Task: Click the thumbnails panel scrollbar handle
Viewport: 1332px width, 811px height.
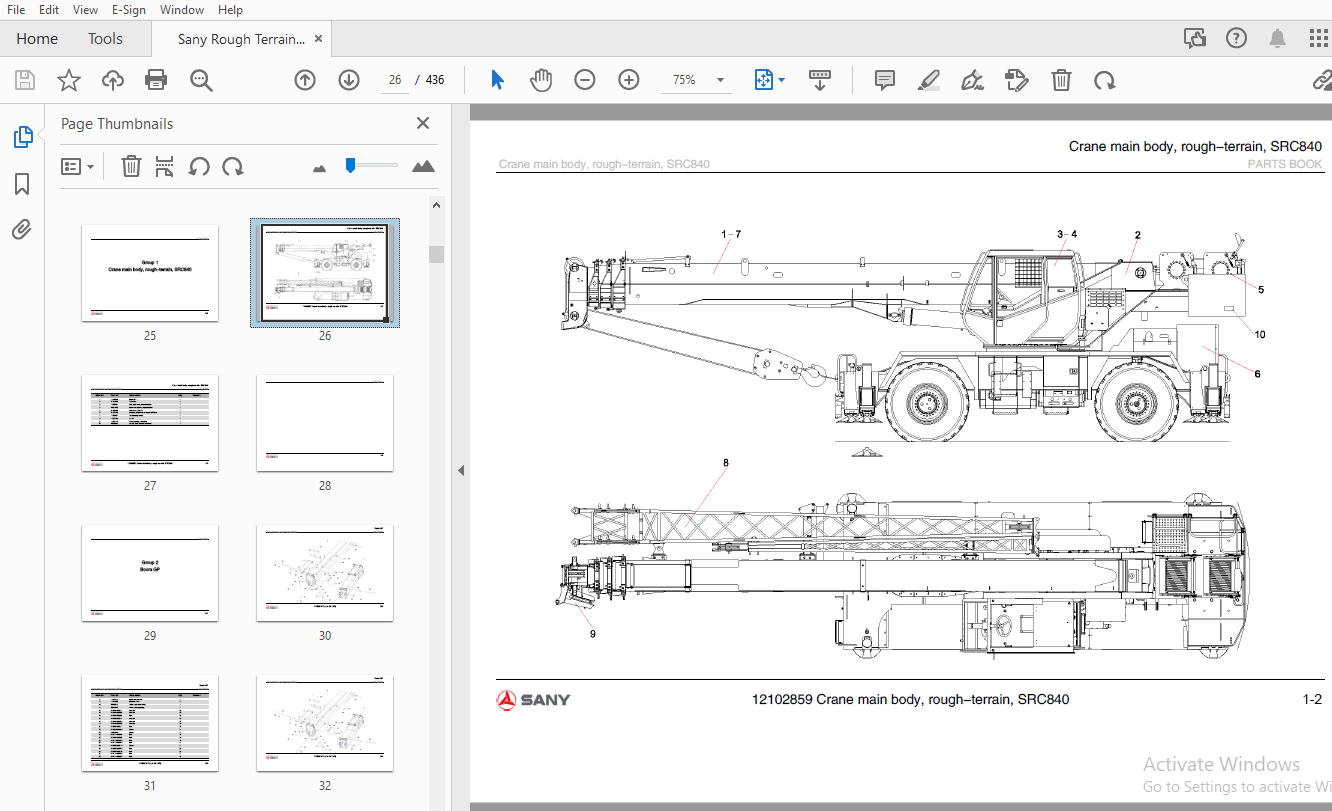Action: coord(436,254)
